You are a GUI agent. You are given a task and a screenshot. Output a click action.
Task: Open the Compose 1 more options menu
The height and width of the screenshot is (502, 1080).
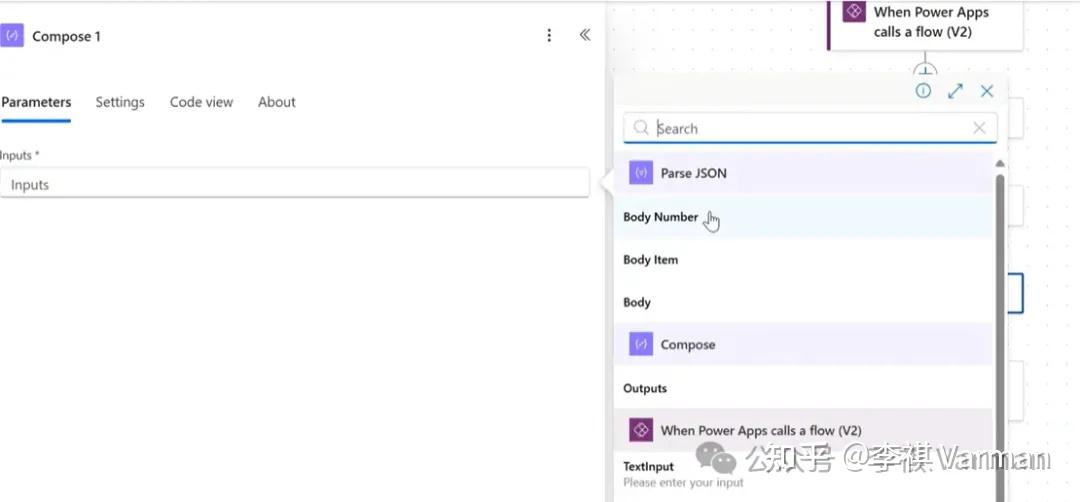[549, 36]
